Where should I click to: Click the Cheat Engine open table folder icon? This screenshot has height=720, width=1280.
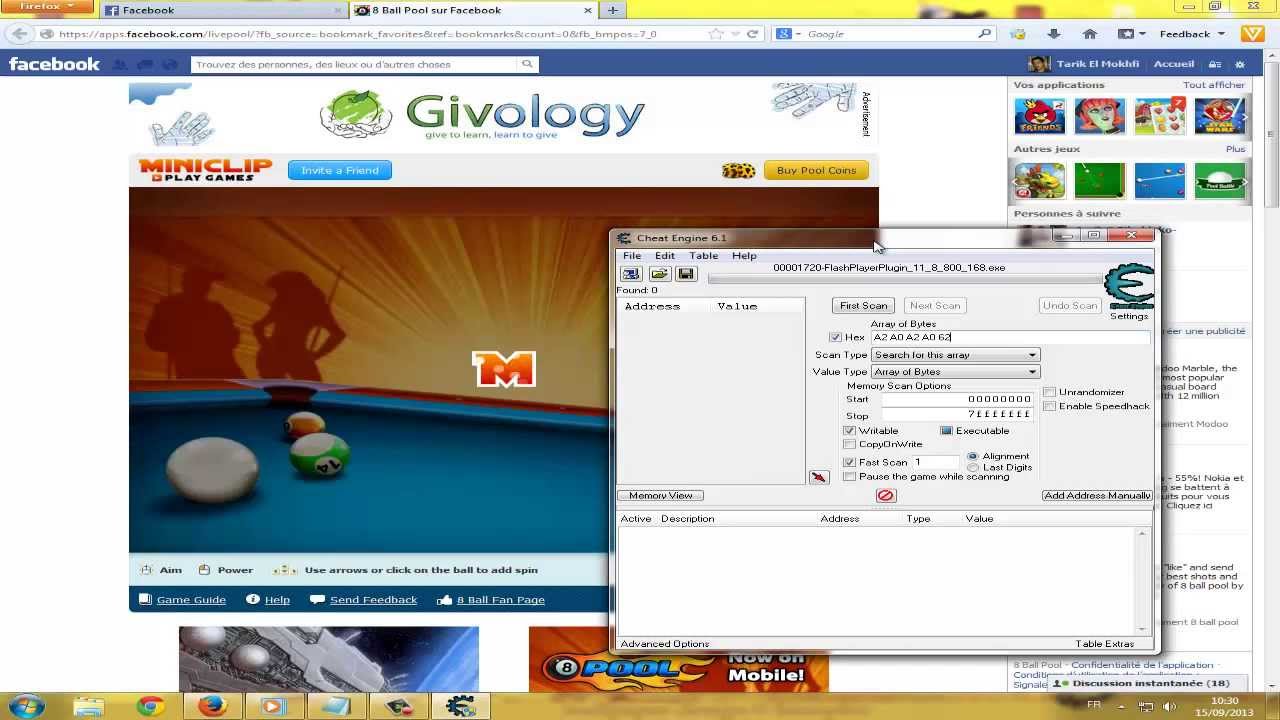[x=659, y=274]
